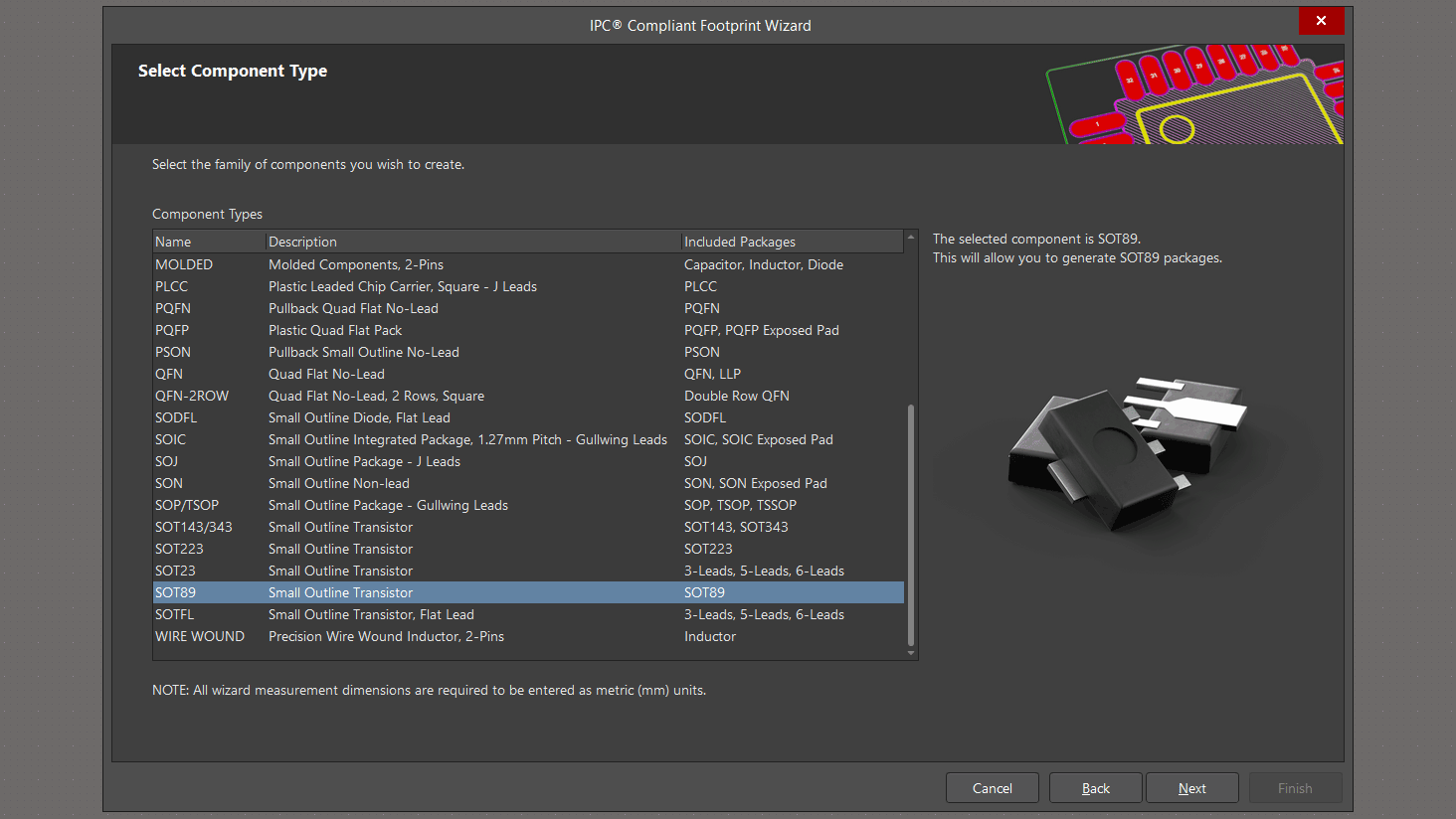The image size is (1456, 819).
Task: Select the WIRE WOUND inductor row
Action: [200, 636]
